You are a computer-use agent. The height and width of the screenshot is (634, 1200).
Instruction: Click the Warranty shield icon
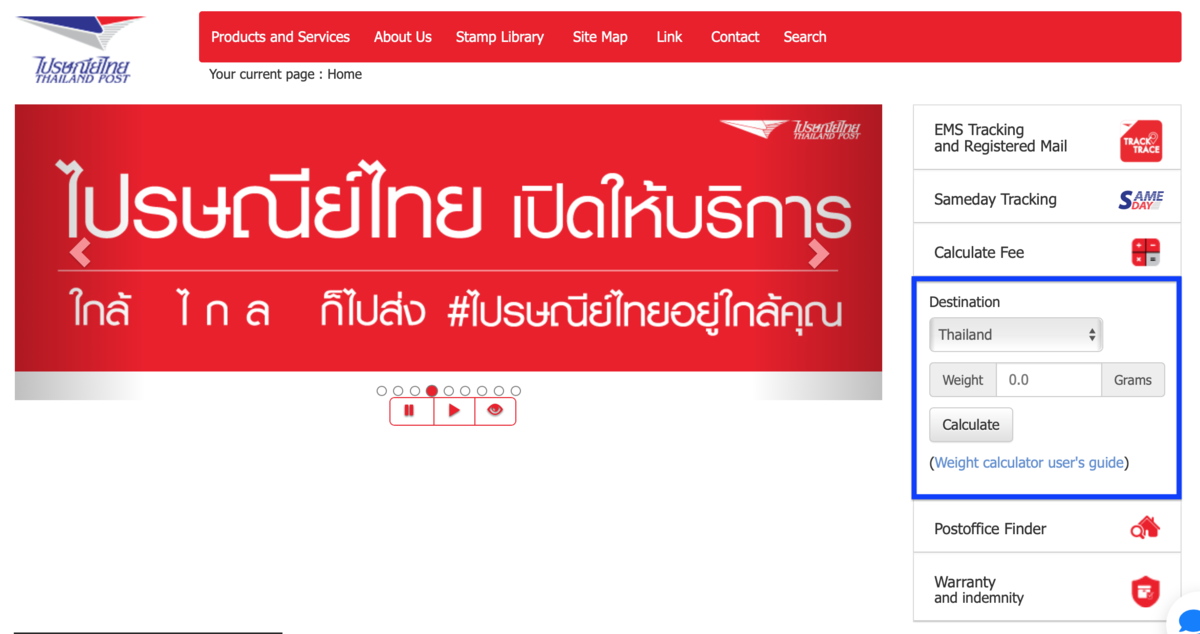click(1145, 590)
